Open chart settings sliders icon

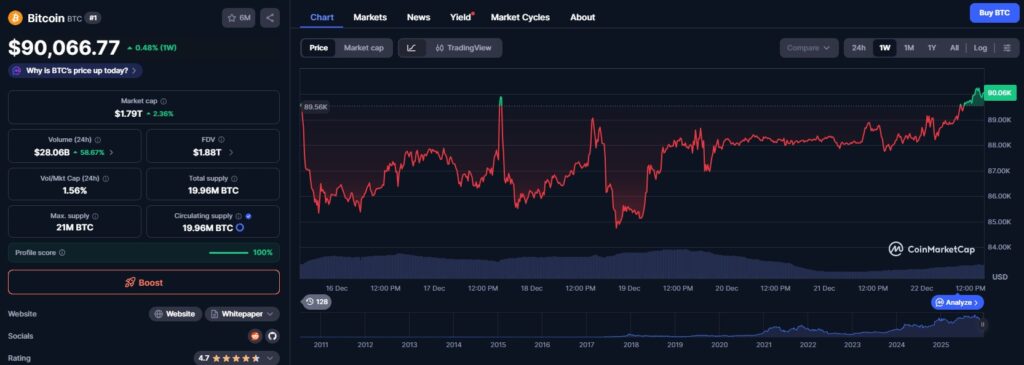(1006, 48)
